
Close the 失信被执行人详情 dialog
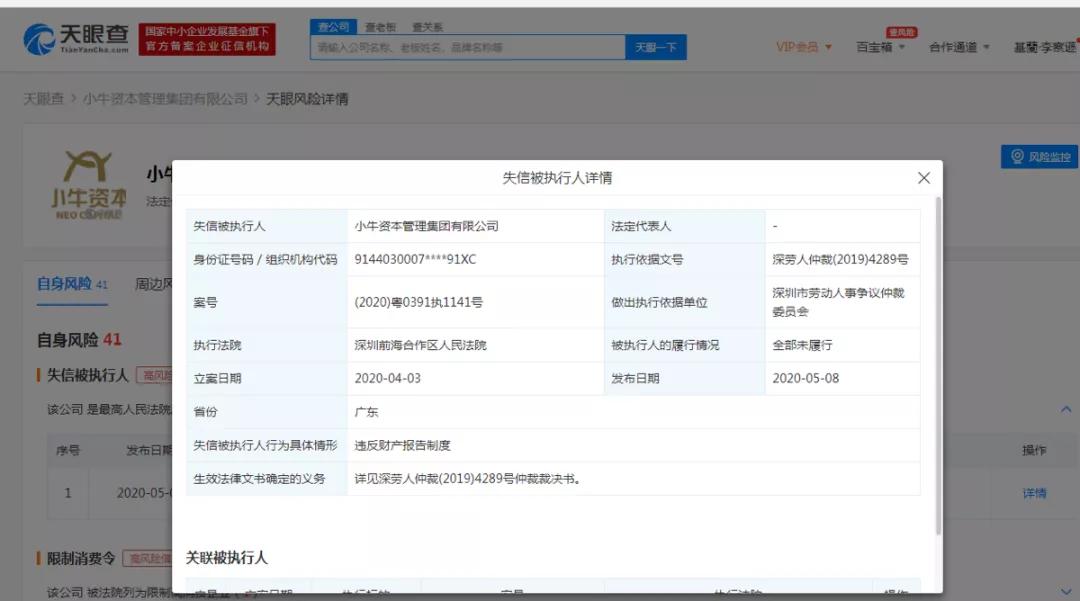924,178
